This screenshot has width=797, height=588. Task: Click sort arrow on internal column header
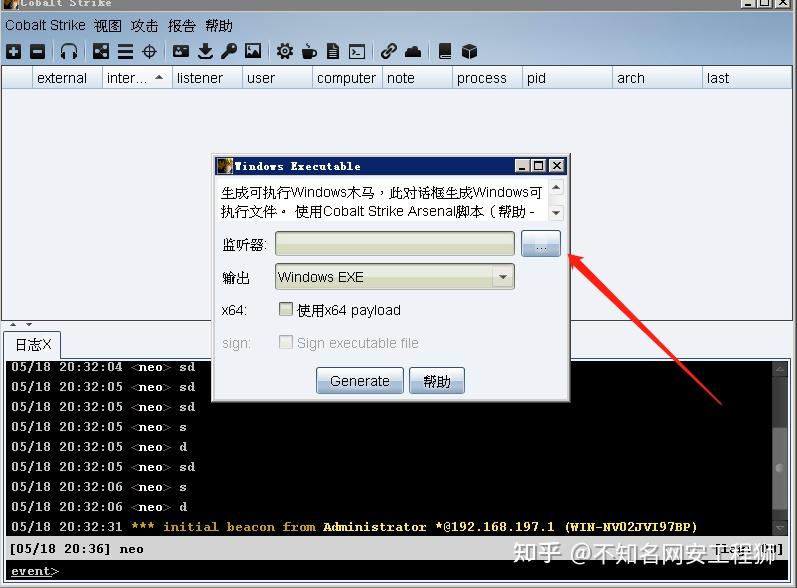(159, 77)
